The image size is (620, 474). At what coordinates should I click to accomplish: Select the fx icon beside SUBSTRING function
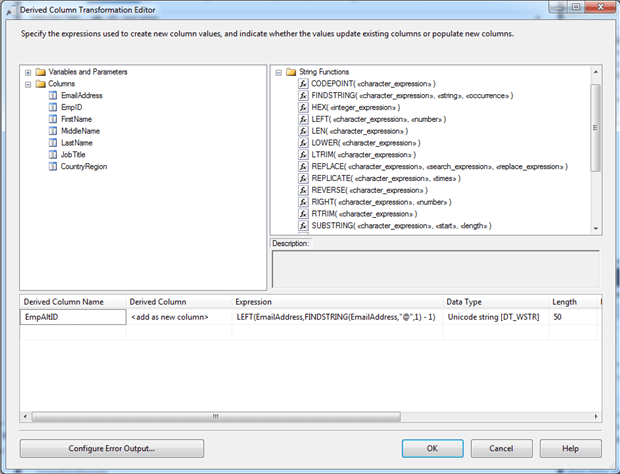[303, 226]
